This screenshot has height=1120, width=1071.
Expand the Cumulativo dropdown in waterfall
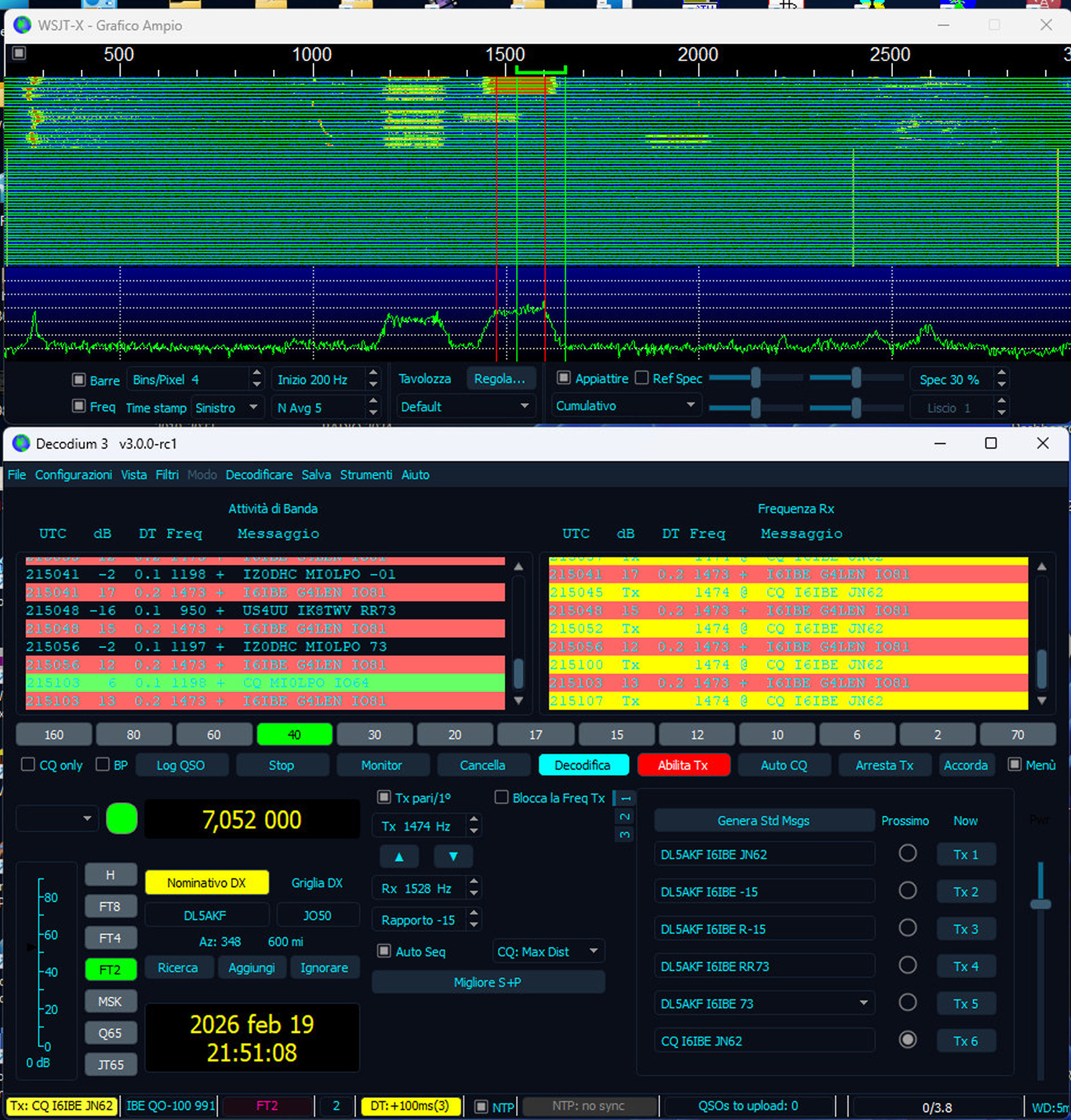[x=625, y=406]
